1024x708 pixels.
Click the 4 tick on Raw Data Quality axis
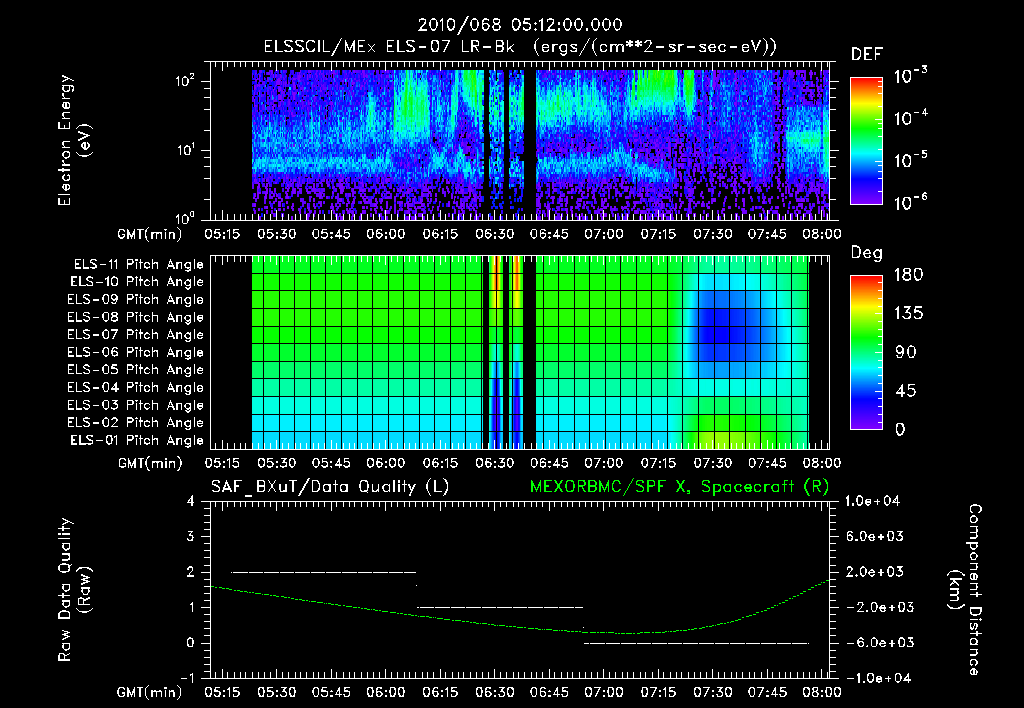pyautogui.click(x=191, y=502)
